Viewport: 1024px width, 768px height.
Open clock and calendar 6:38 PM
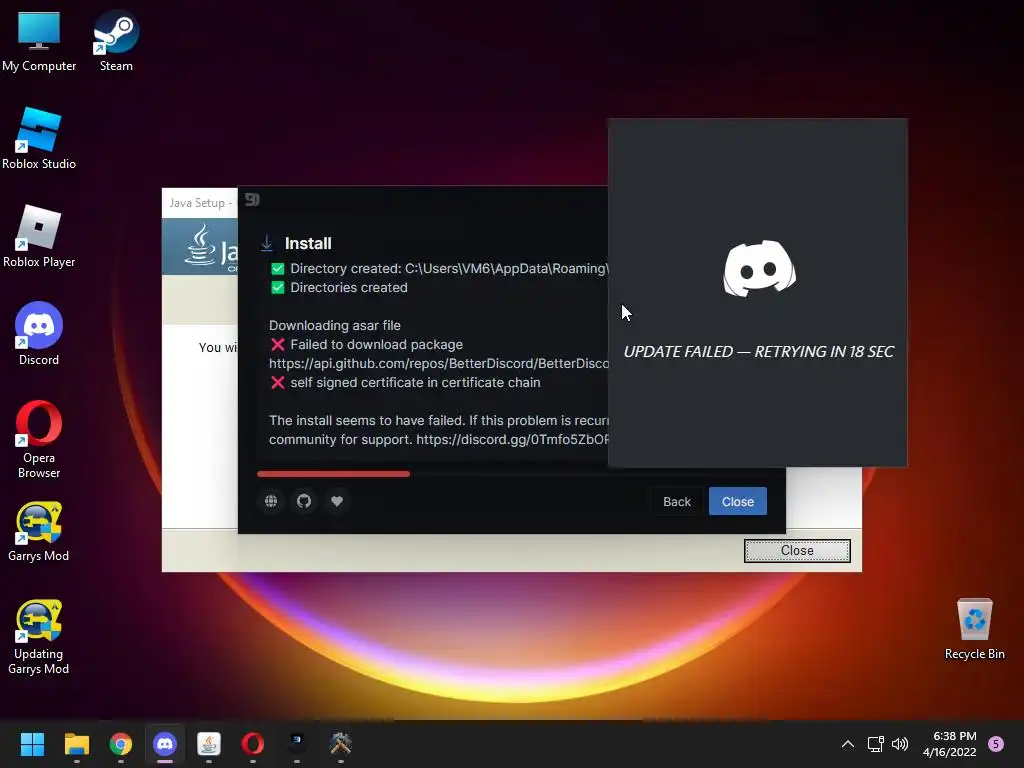pyautogui.click(x=950, y=744)
